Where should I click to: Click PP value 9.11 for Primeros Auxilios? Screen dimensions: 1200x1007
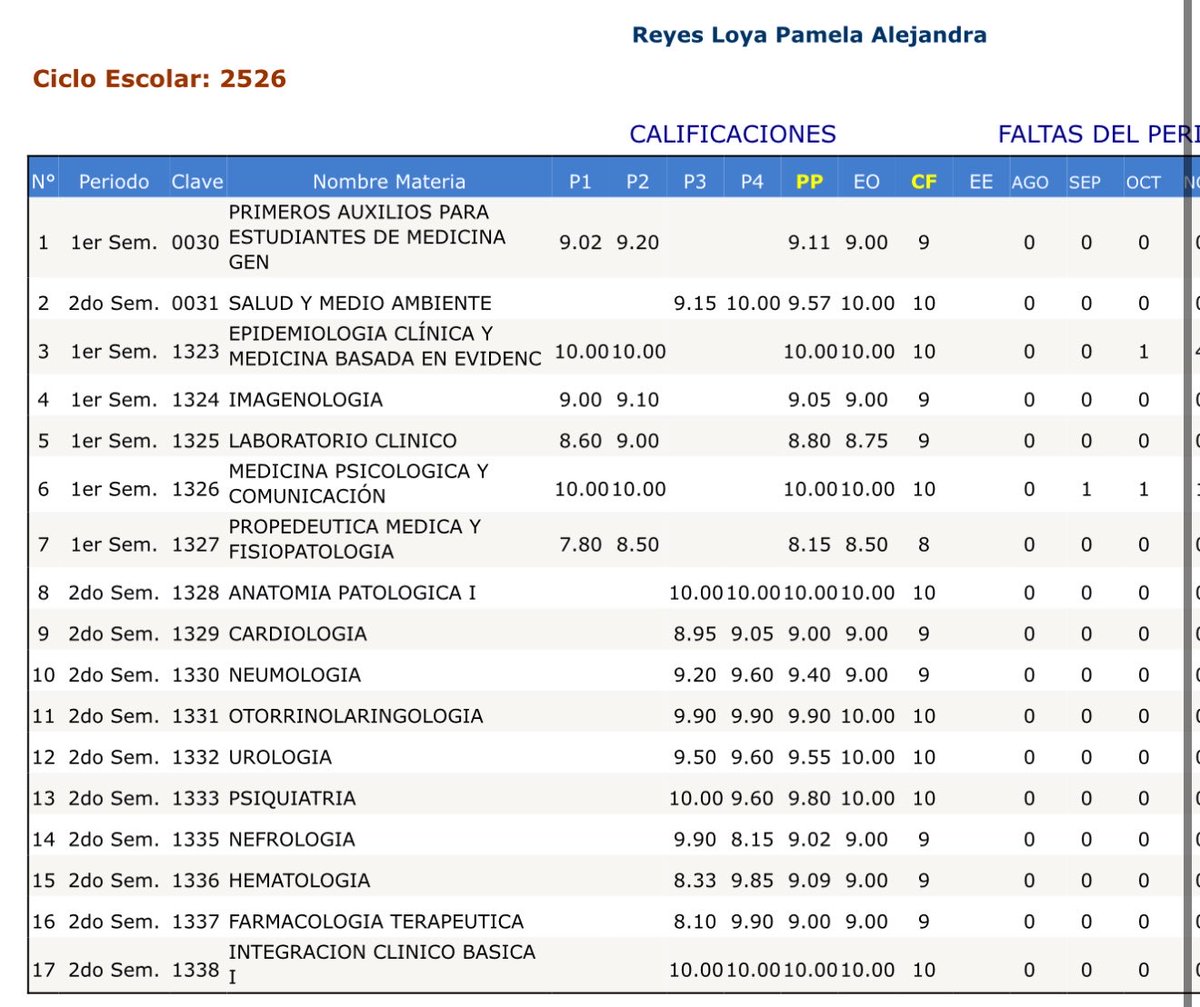point(809,243)
